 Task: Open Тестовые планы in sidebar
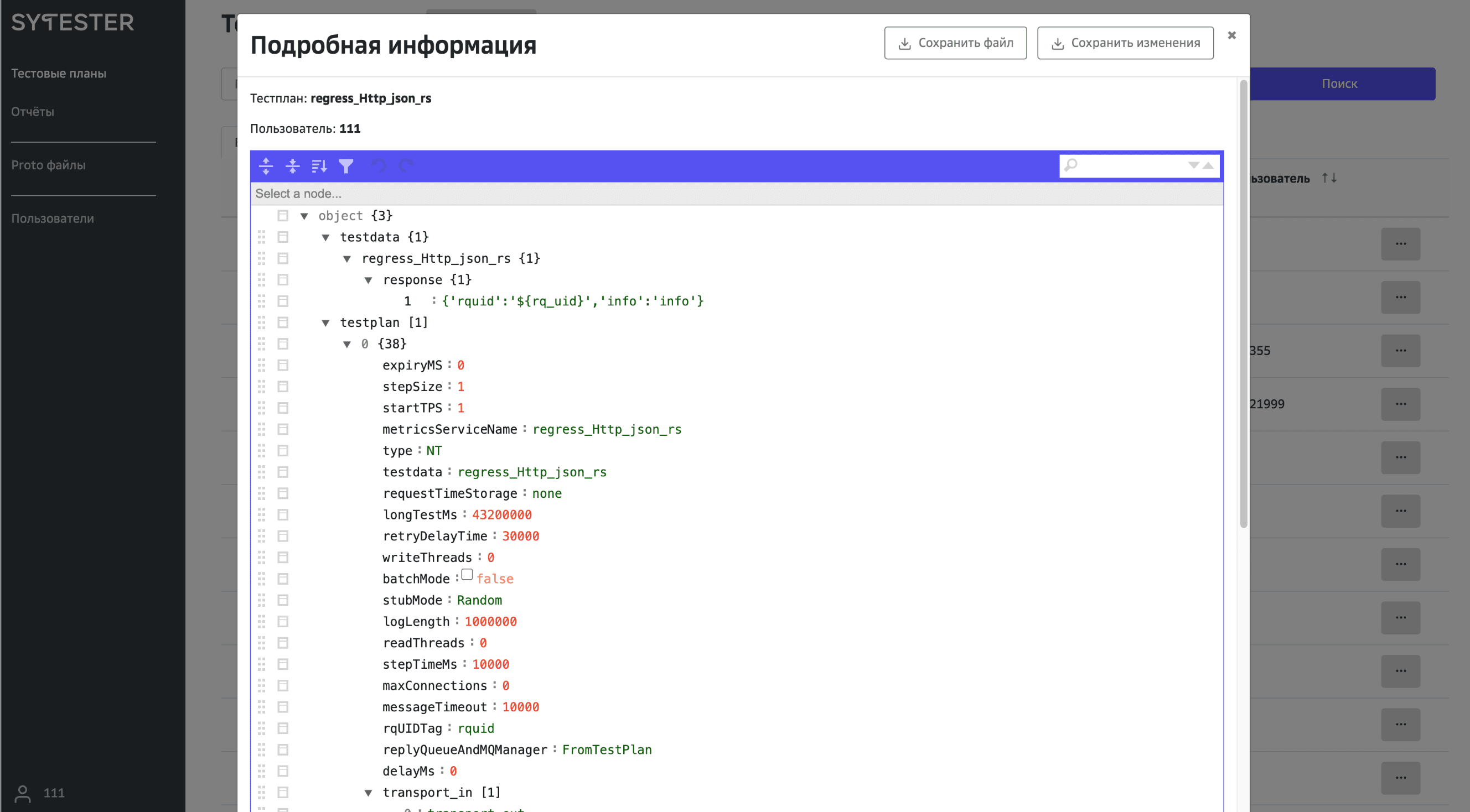[59, 74]
